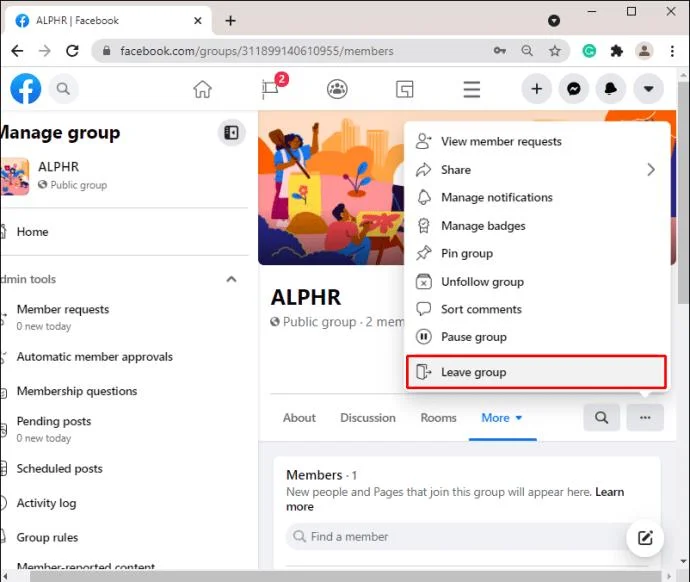Open a new browser tab
Image resolution: width=690 pixels, height=582 pixels.
pos(230,21)
